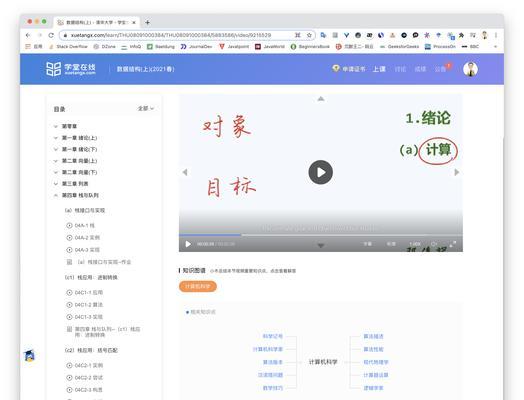Close the 数据结构(上) browser tab
Screen dimensions: 524x400
(134, 22)
